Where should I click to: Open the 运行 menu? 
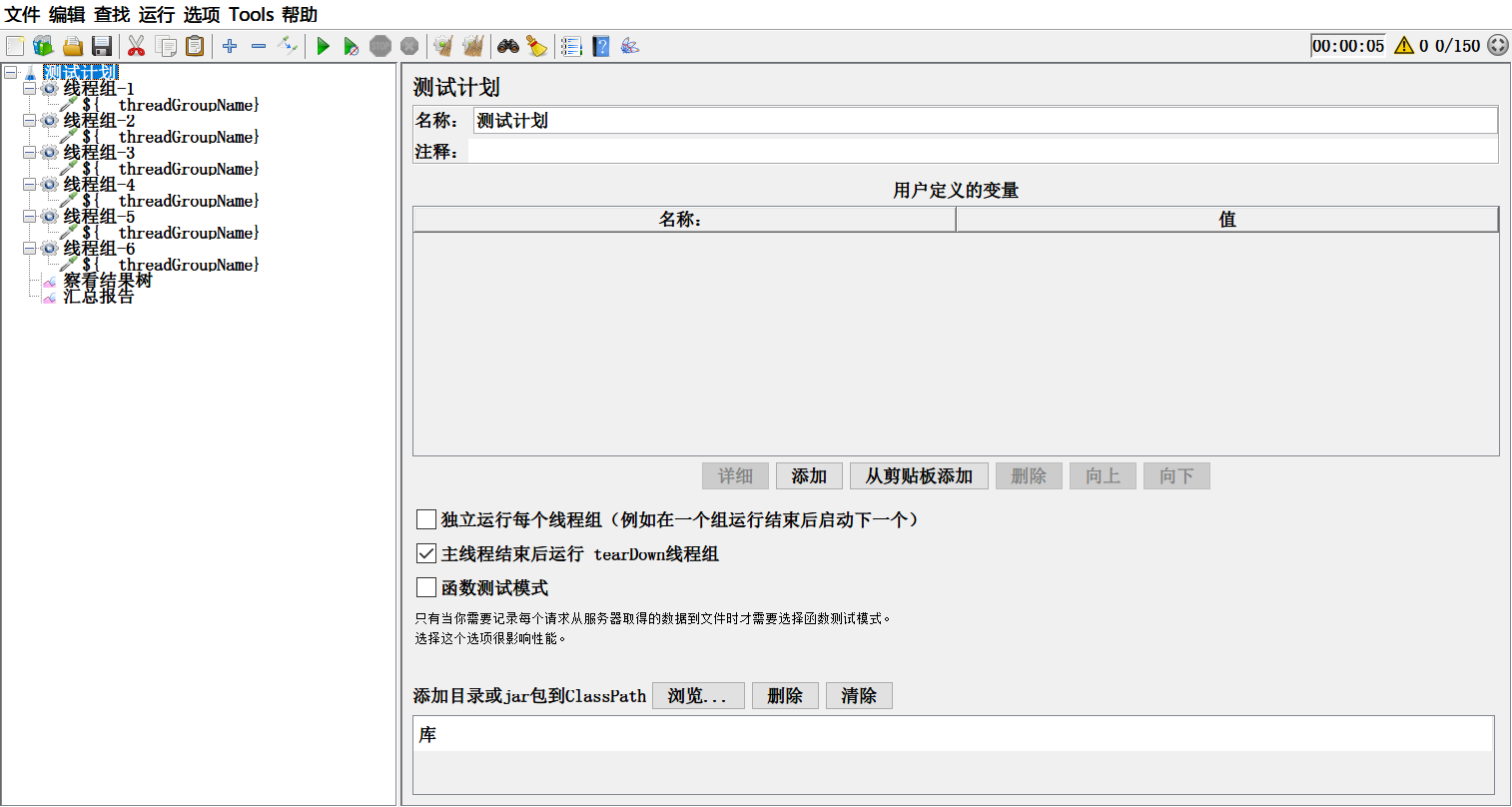[156, 15]
